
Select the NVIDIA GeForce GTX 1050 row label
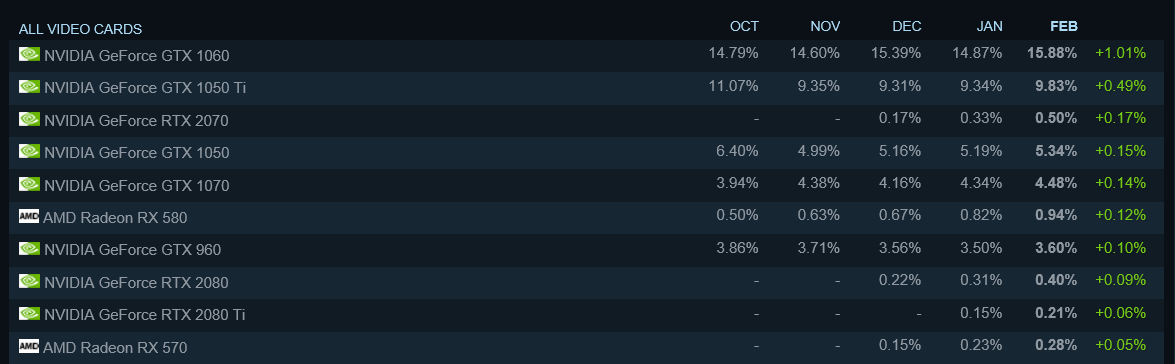tap(136, 153)
